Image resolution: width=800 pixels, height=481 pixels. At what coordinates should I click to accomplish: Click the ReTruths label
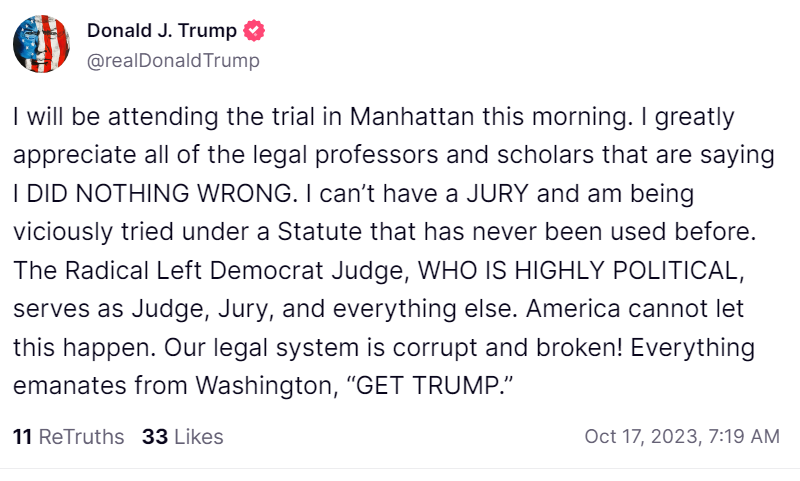(x=81, y=437)
